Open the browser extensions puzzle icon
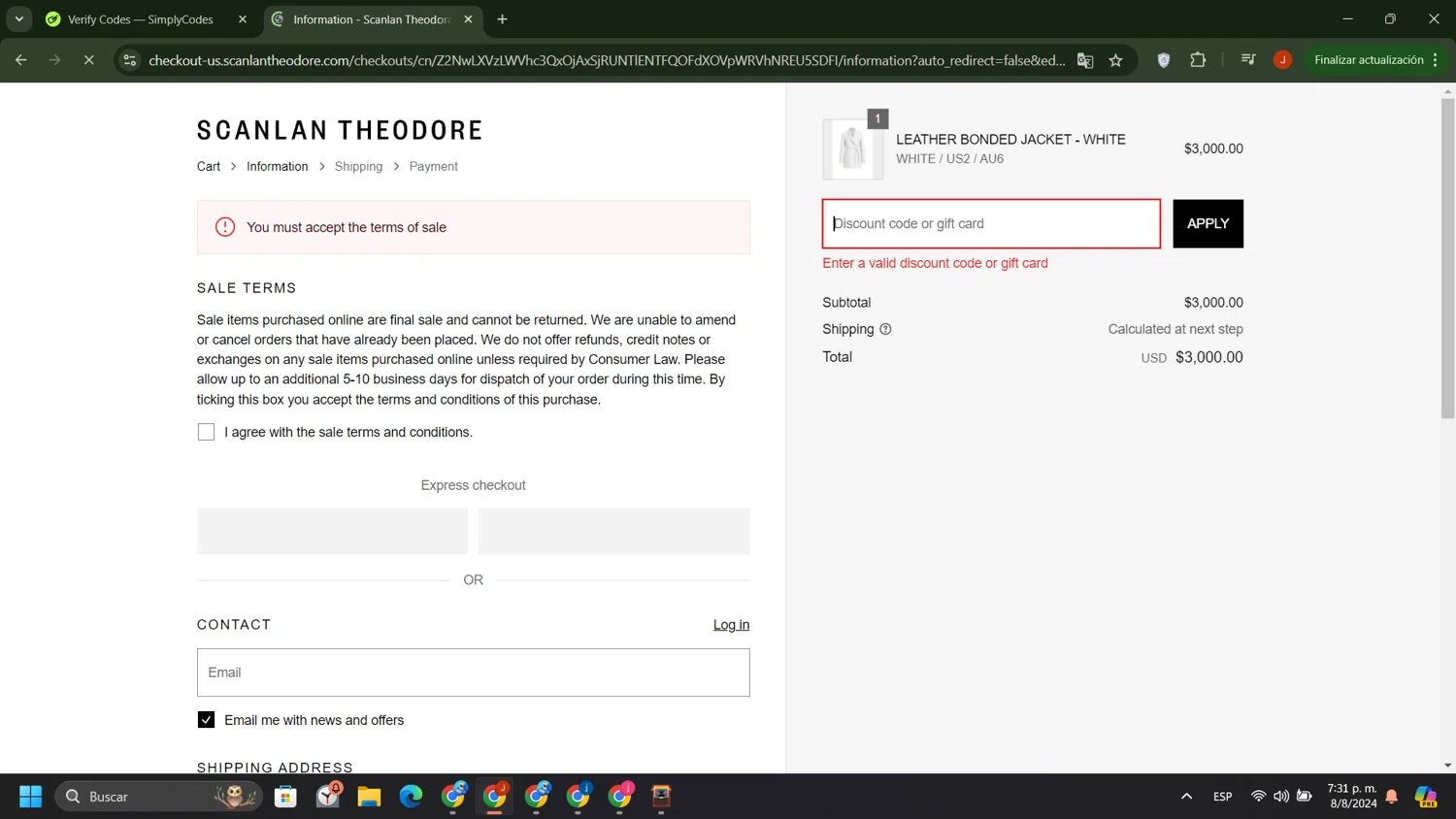 click(x=1198, y=60)
